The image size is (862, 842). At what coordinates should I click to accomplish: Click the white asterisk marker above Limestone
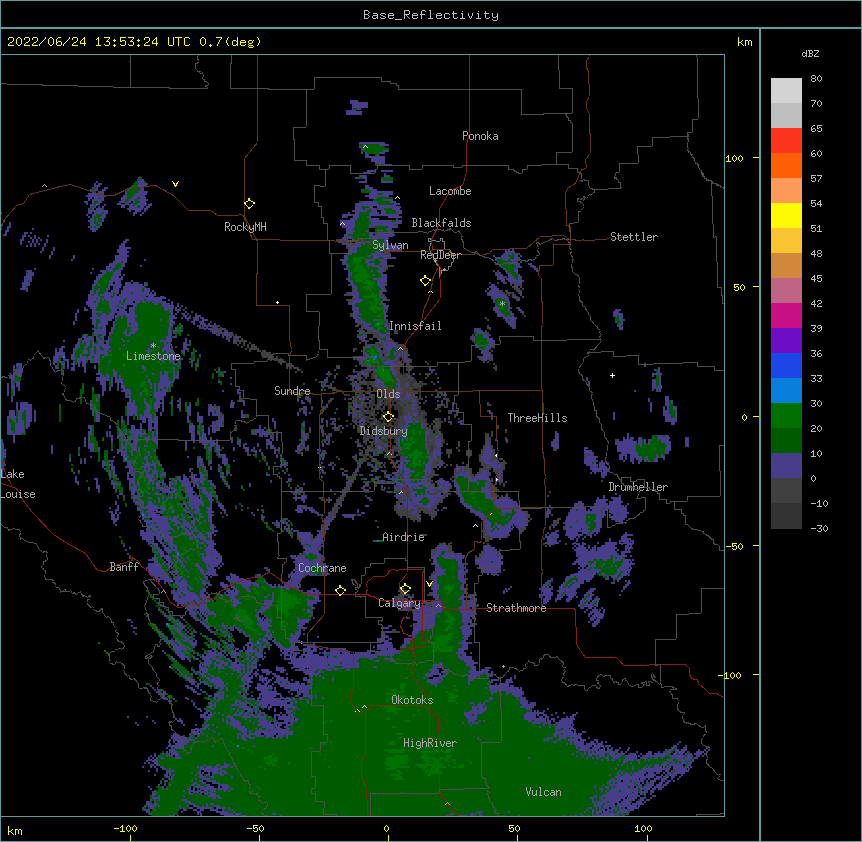[x=153, y=346]
